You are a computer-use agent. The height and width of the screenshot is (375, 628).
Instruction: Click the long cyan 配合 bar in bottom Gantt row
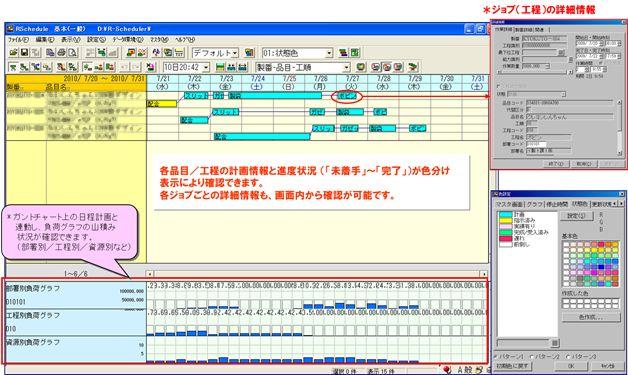(262, 137)
